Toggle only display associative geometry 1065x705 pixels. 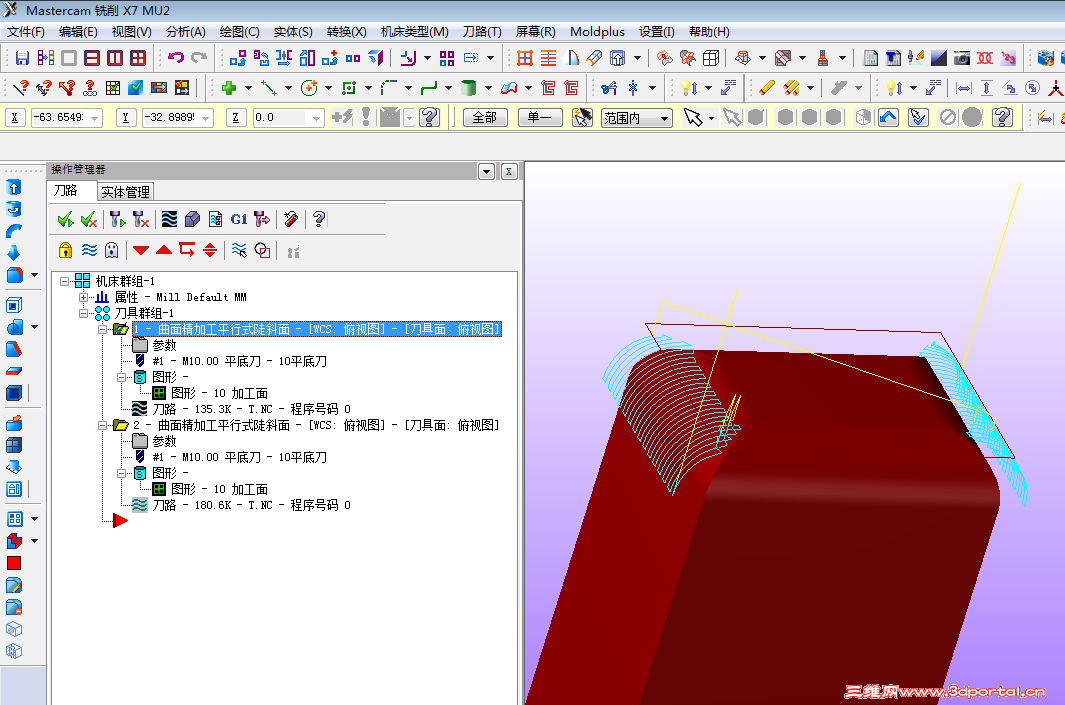[x=262, y=251]
